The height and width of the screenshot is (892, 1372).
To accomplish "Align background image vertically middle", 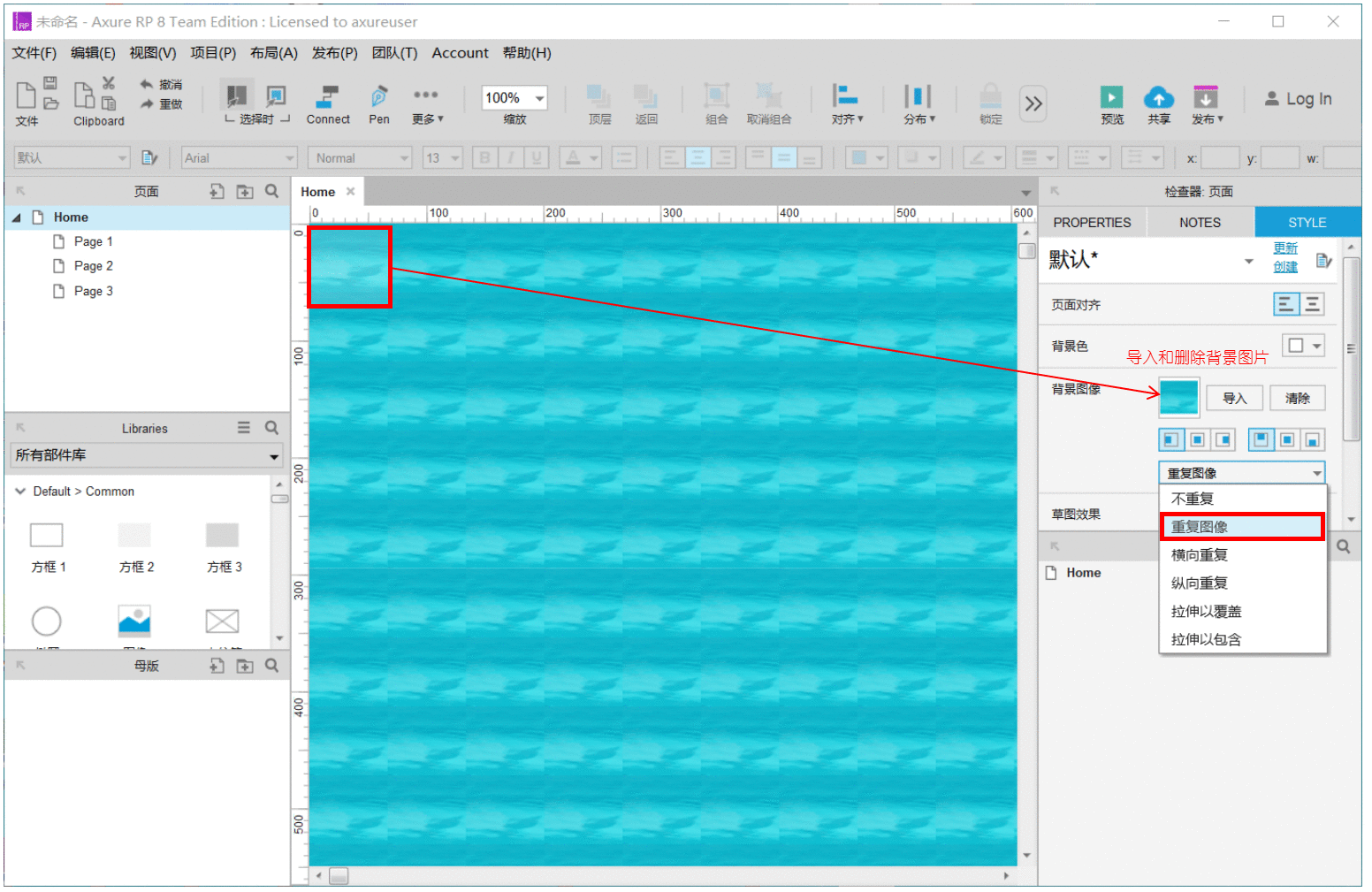I will [1287, 439].
